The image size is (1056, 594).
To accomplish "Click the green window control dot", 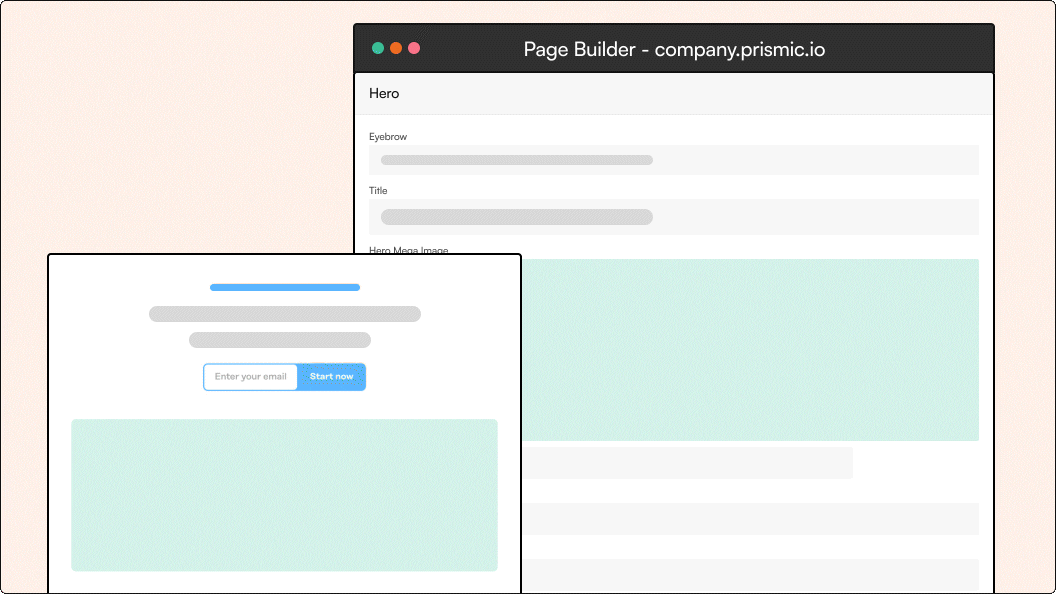I will tap(378, 48).
